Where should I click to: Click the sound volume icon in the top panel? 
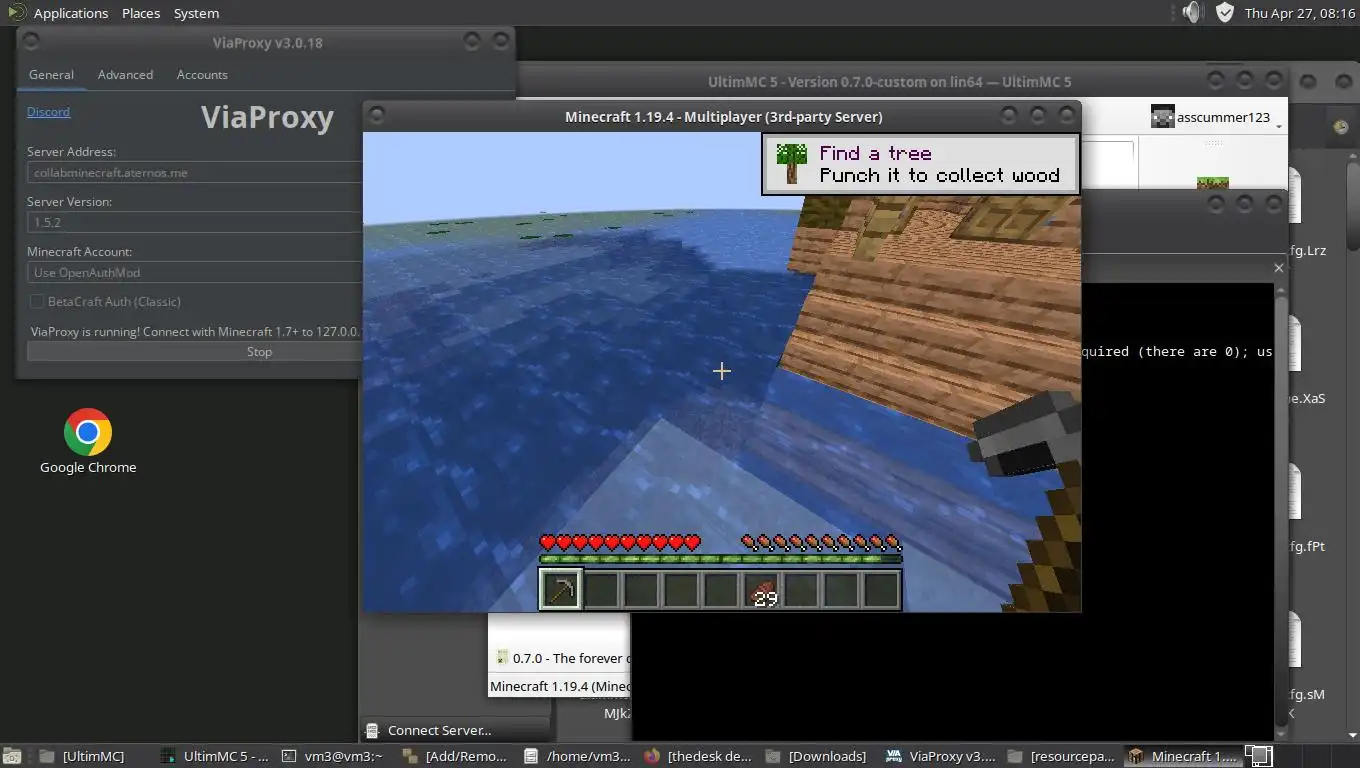point(1191,13)
